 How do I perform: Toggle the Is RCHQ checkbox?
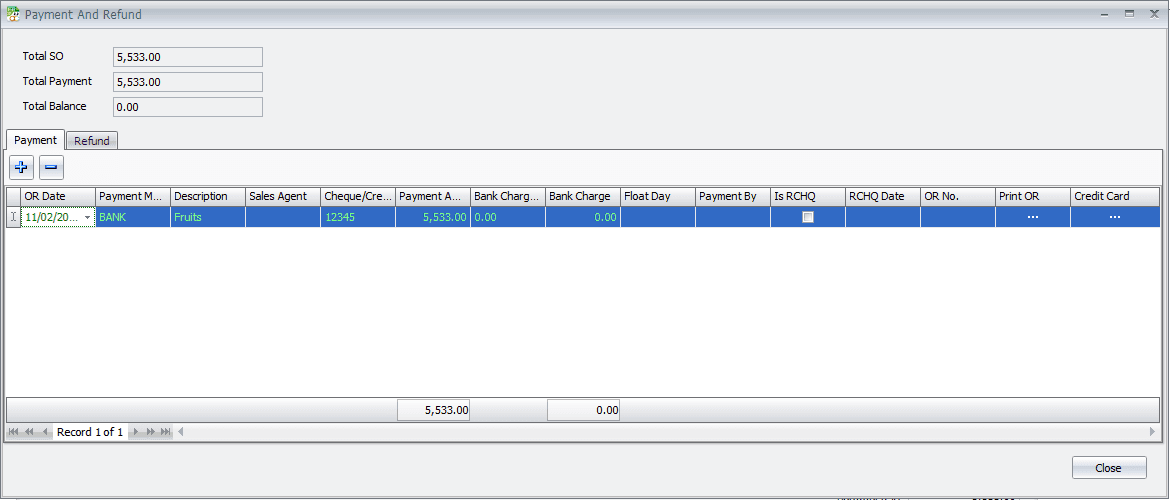pos(808,217)
